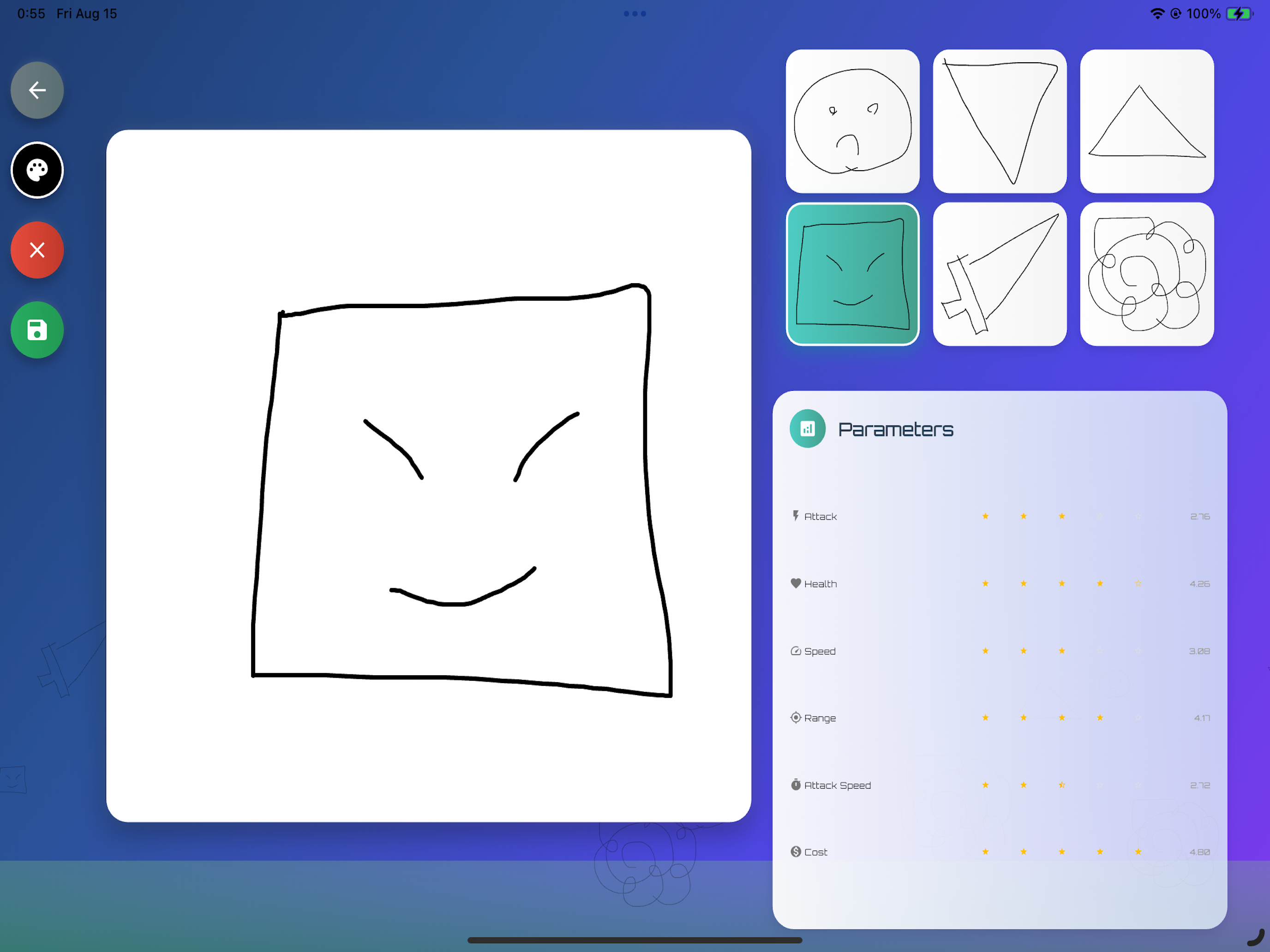Click the Attack value 2.76
1270x952 pixels.
(x=1199, y=517)
